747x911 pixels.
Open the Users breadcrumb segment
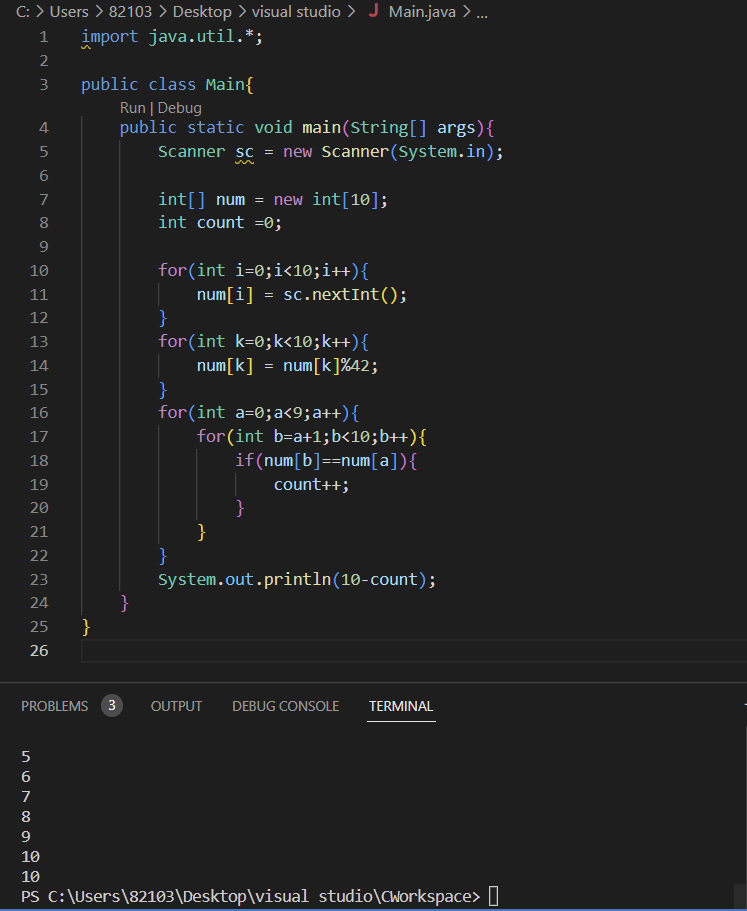point(69,12)
